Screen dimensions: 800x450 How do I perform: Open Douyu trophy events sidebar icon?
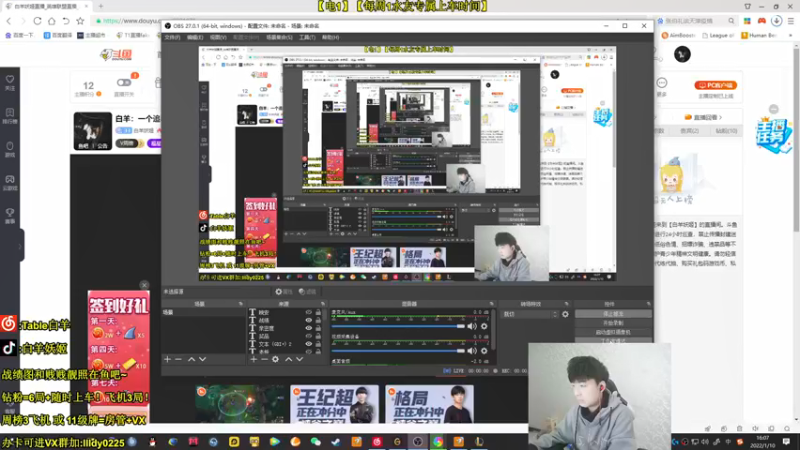click(10, 216)
